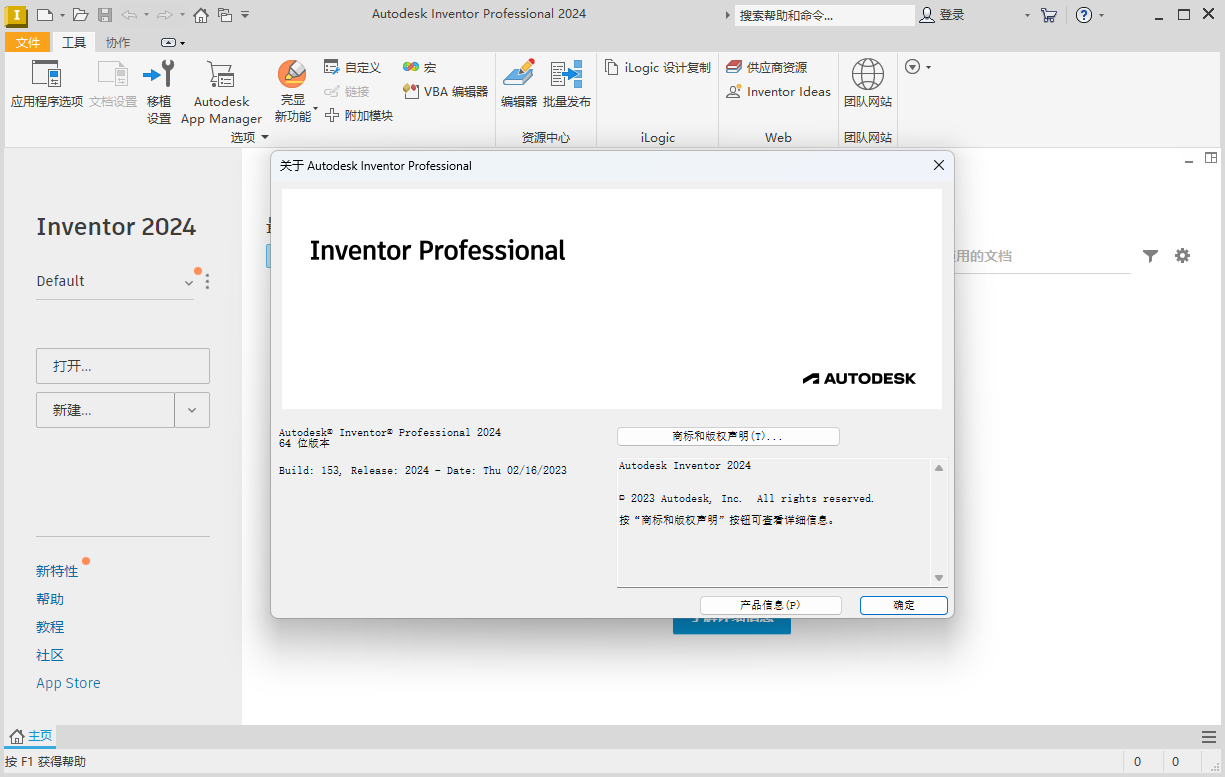Click the 搜索帮助和命令 search field

(x=824, y=15)
